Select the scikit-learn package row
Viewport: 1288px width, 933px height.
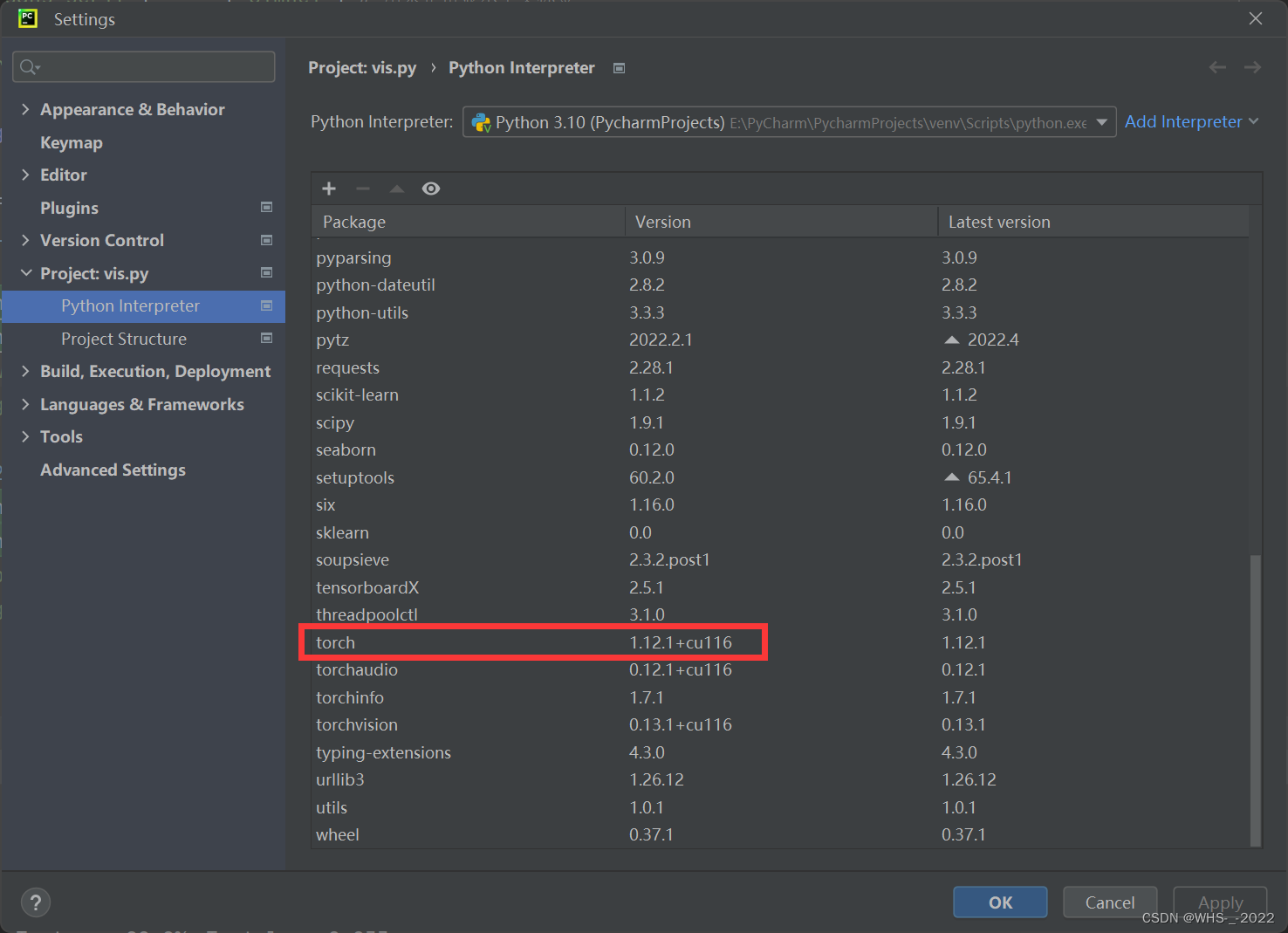point(781,394)
